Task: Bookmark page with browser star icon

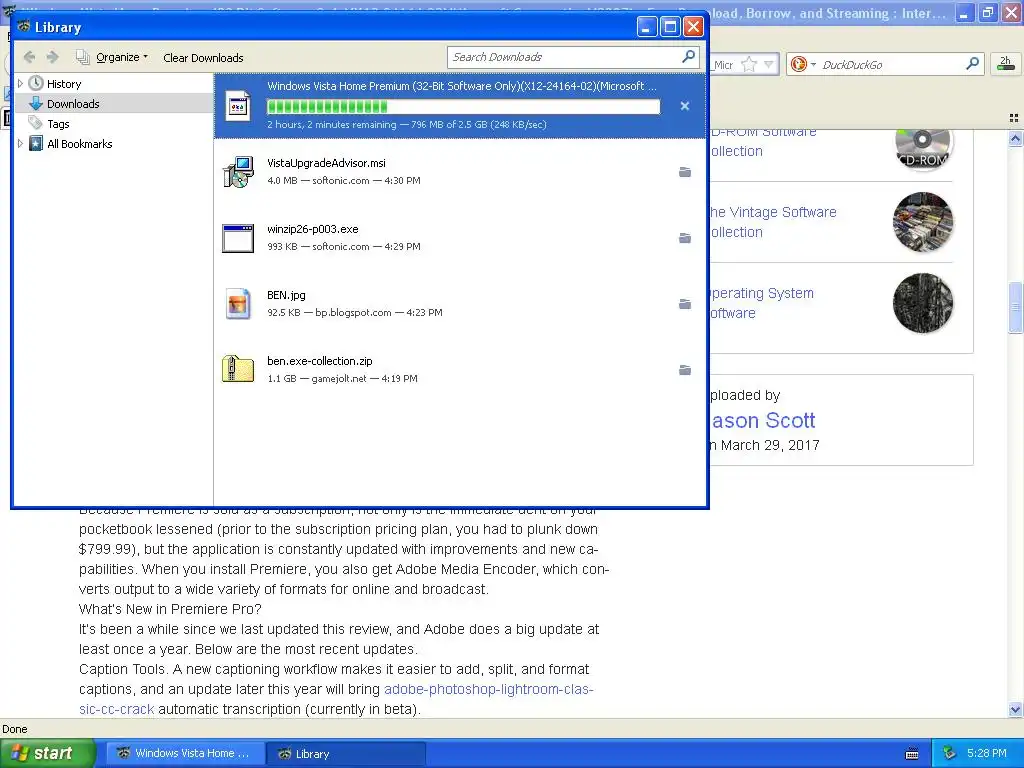Action: click(x=749, y=65)
